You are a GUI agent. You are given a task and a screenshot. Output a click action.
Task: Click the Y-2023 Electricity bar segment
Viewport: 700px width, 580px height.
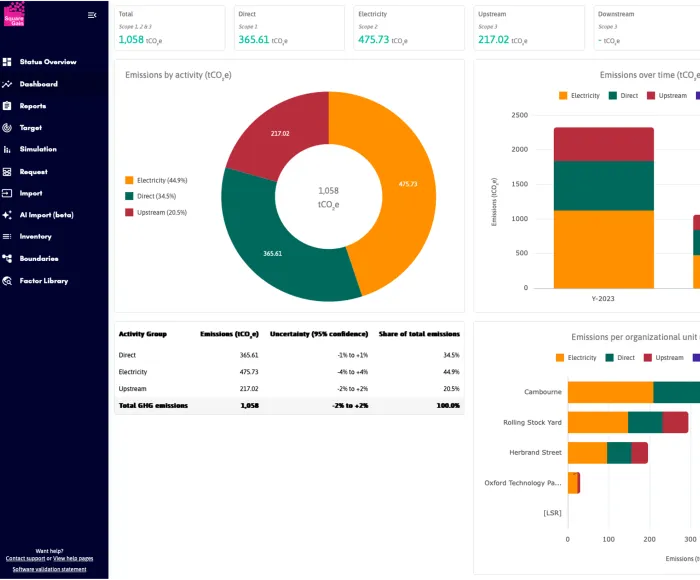(604, 249)
